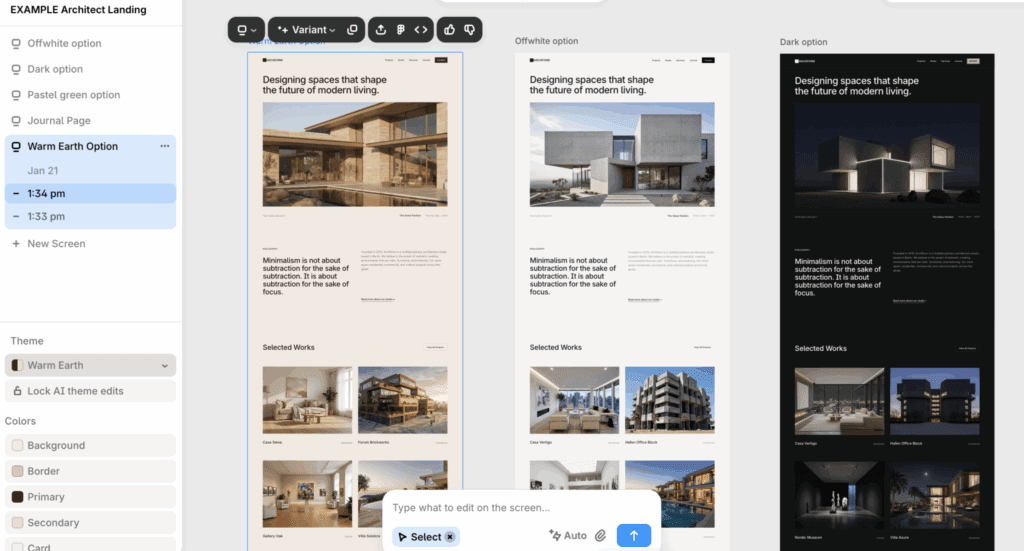The height and width of the screenshot is (551, 1024).
Task: Select the Pastel green option screen
Action: 73,95
